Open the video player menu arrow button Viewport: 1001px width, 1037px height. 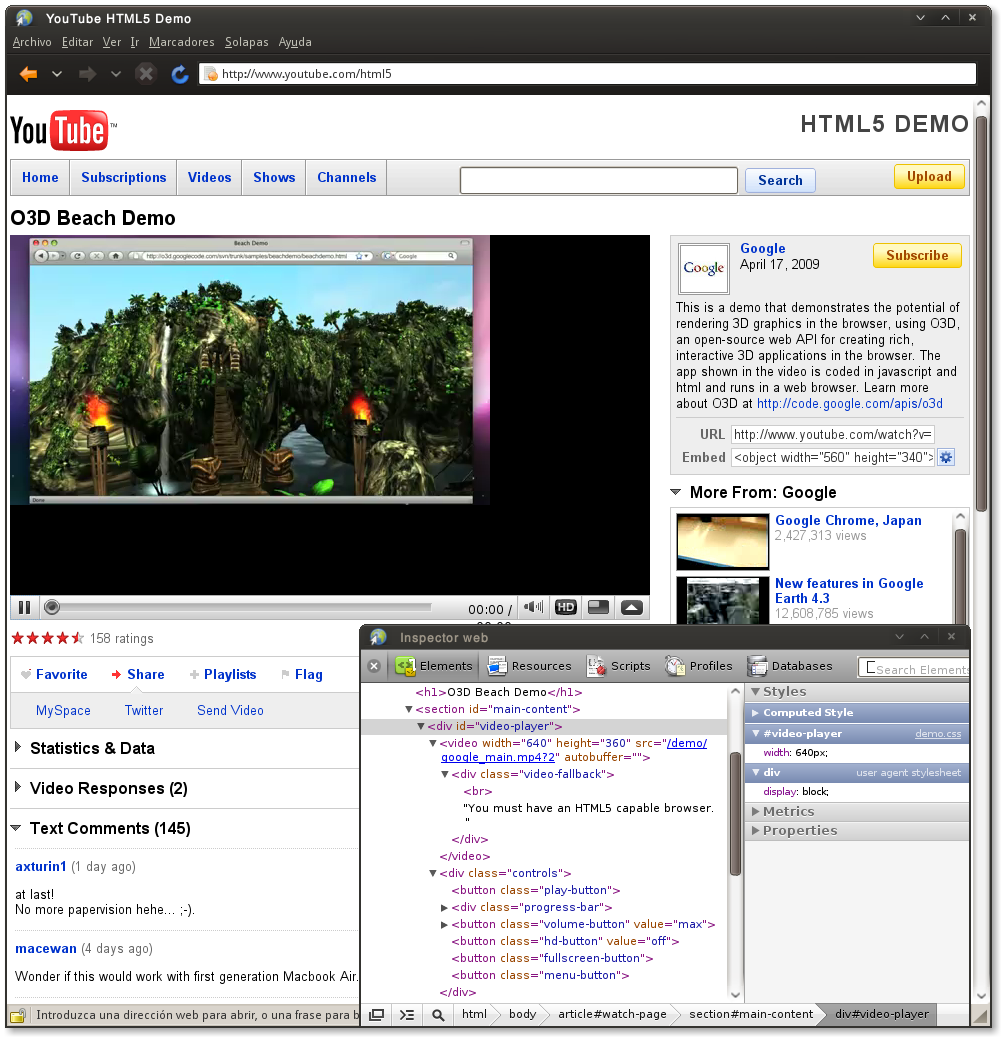(632, 607)
